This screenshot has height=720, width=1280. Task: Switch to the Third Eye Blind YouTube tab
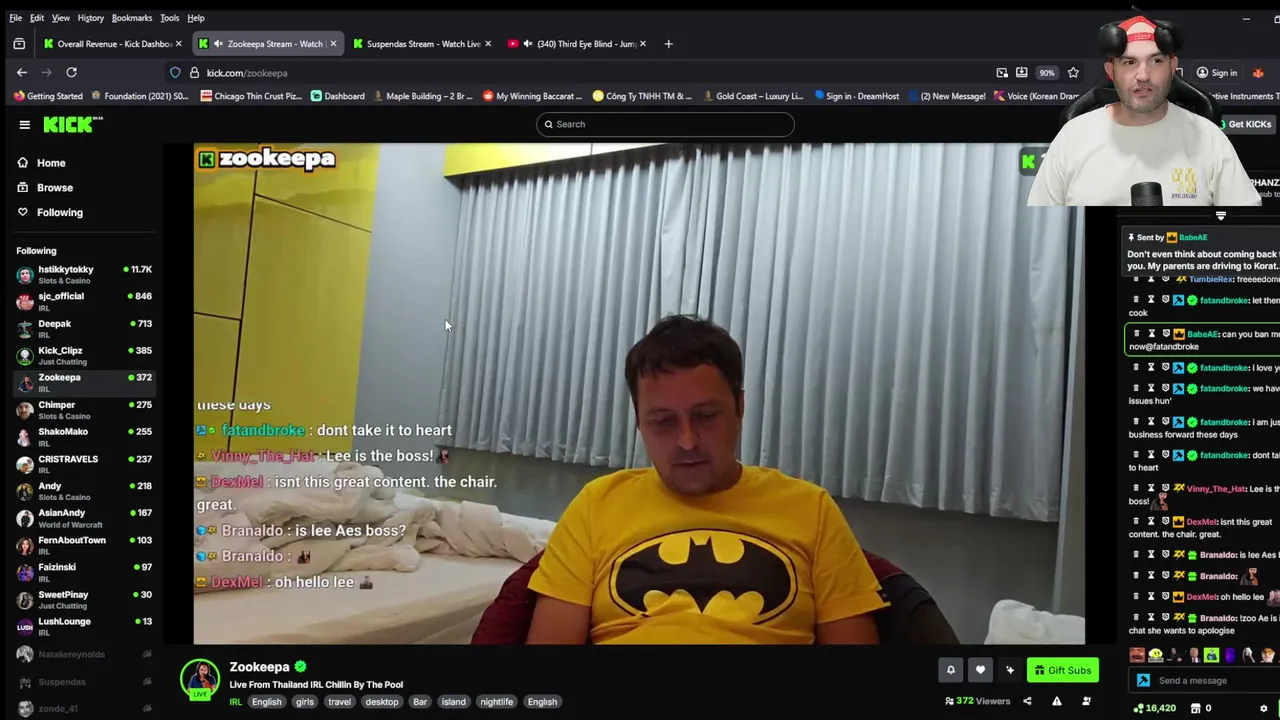pos(577,44)
